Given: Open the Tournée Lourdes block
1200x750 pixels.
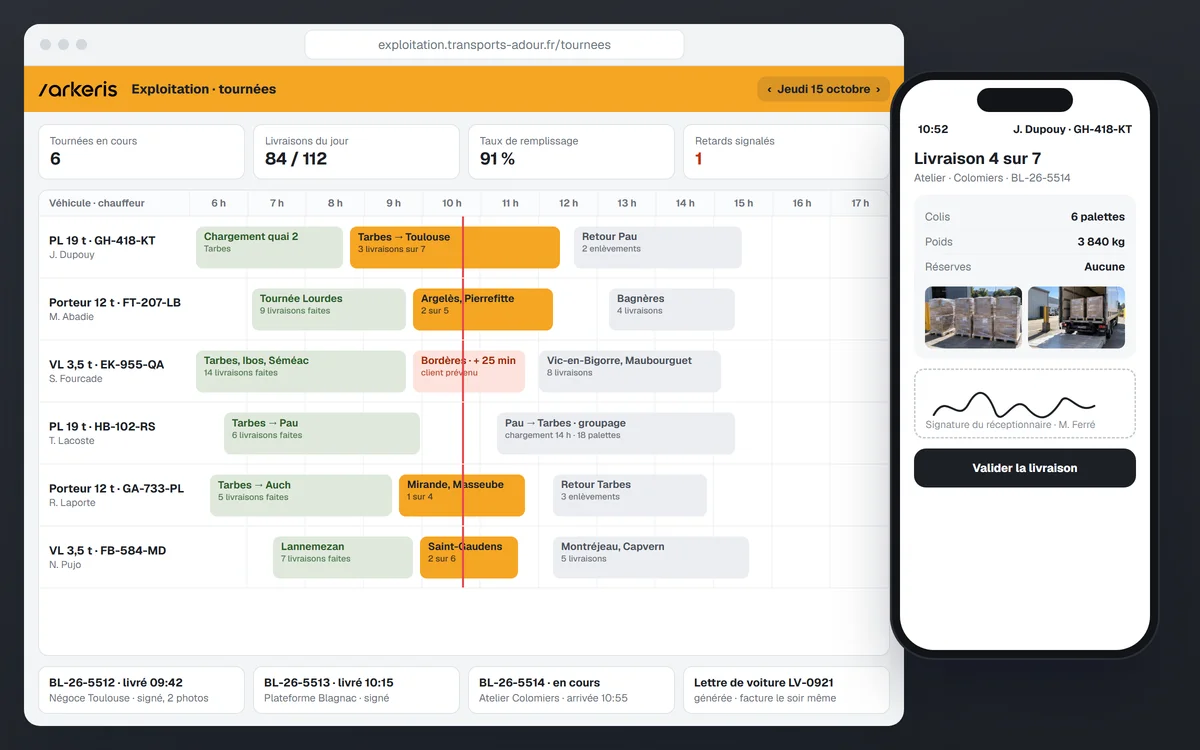Looking at the screenshot, I should 329,309.
